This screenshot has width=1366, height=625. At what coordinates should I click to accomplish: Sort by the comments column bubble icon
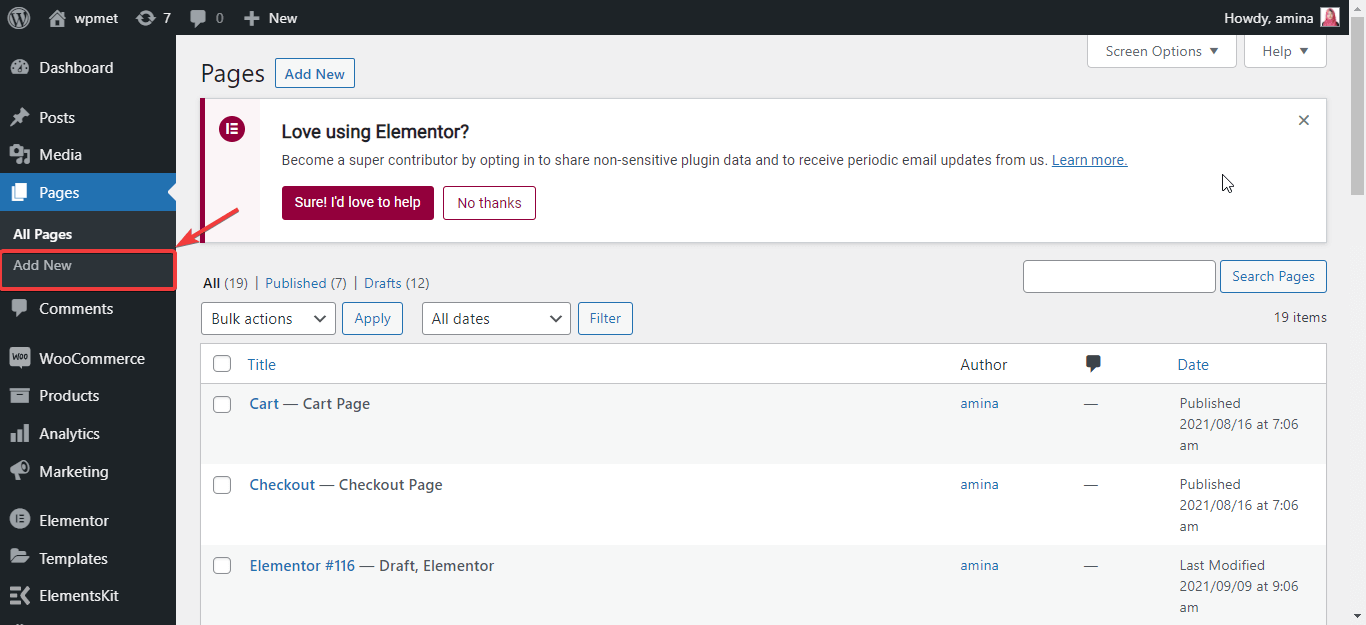(1093, 364)
